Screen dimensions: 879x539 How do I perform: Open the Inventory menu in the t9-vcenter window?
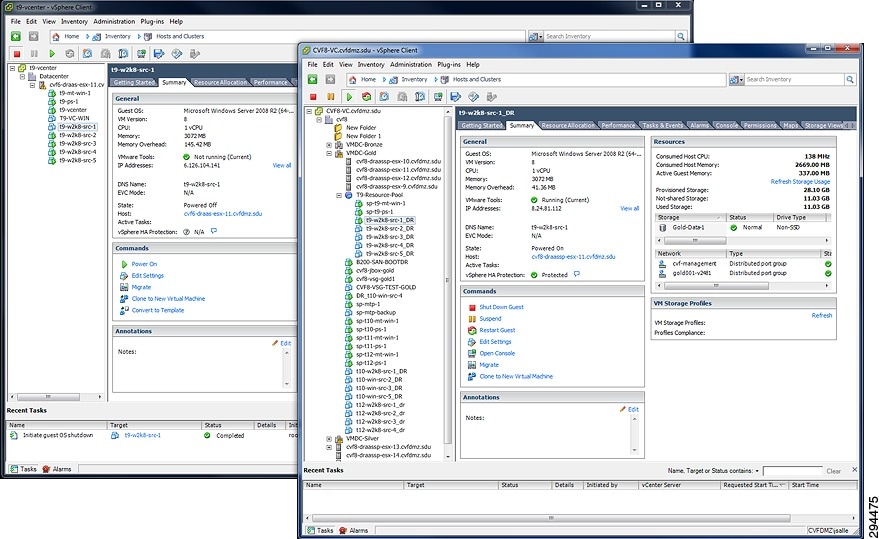pos(74,21)
